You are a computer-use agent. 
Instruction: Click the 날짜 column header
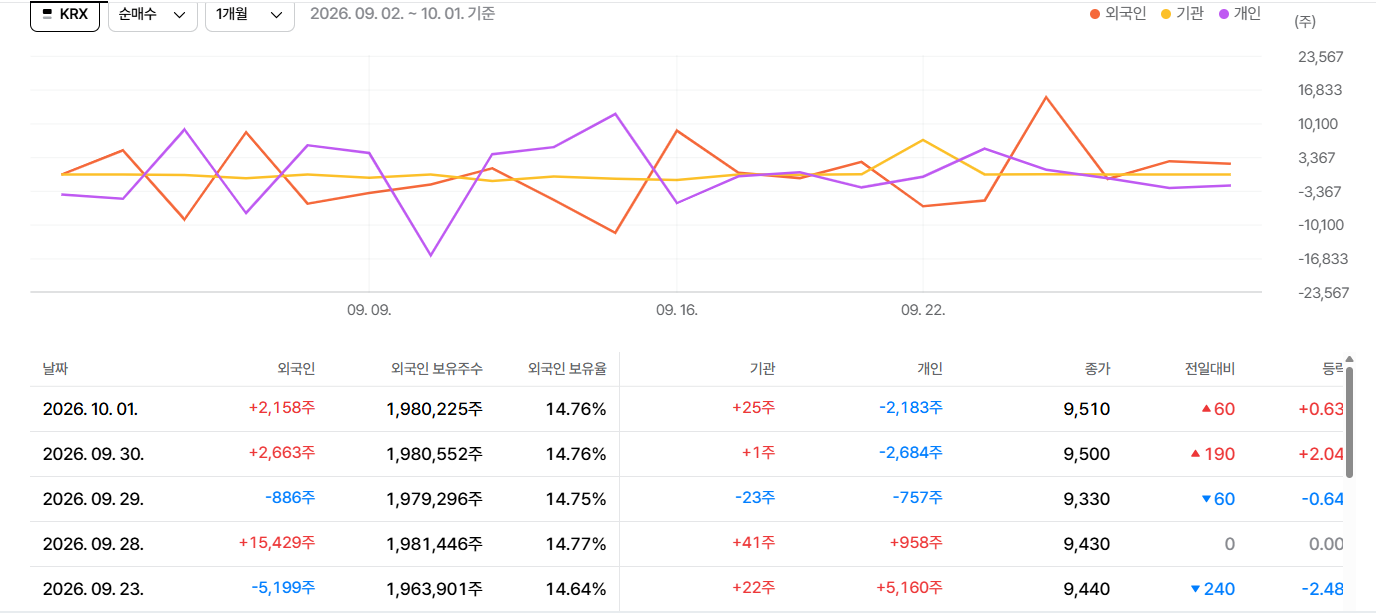tap(57, 369)
